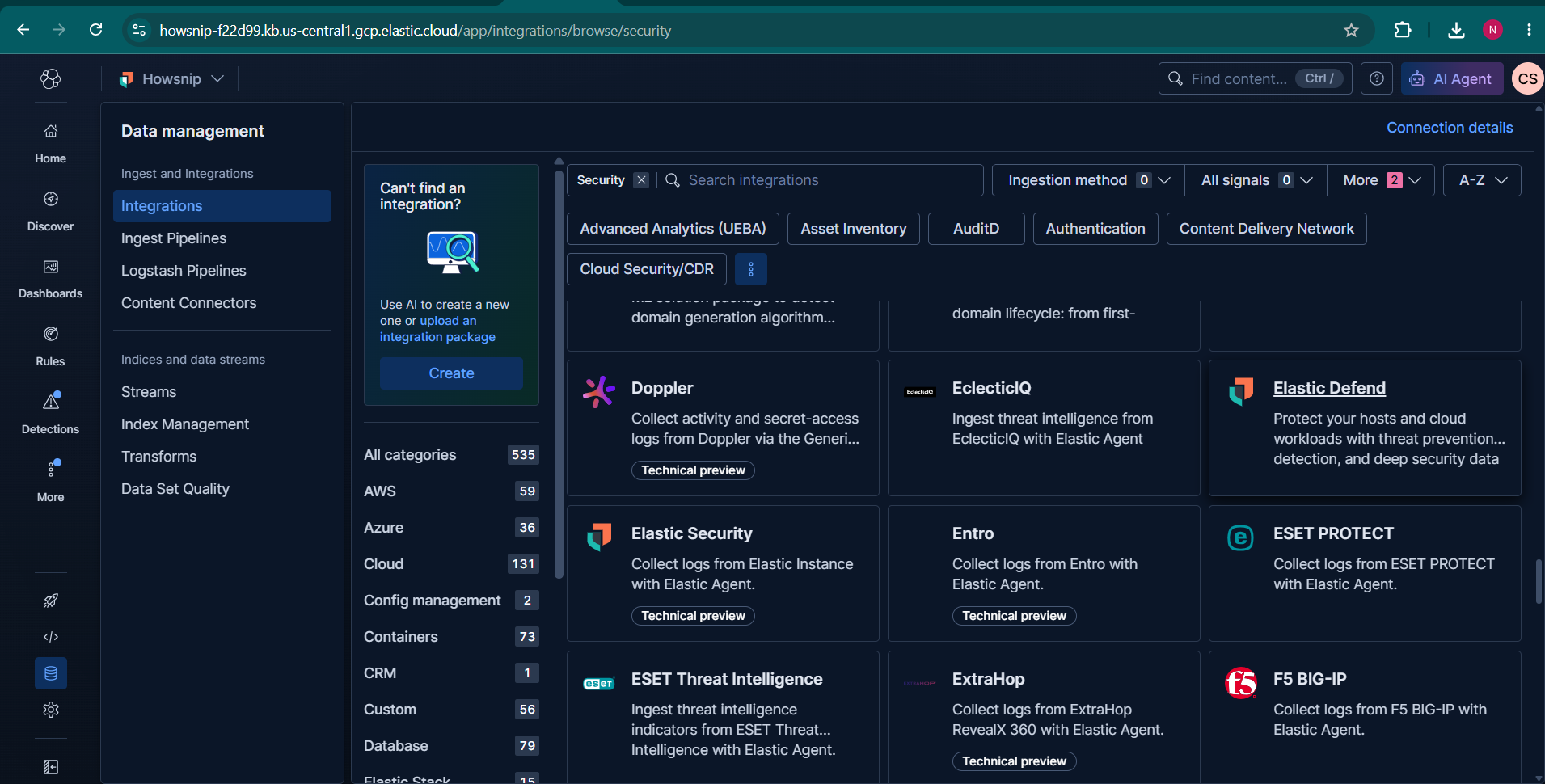1545x784 pixels.
Task: Expand the Ingestion method filter
Action: point(1088,180)
